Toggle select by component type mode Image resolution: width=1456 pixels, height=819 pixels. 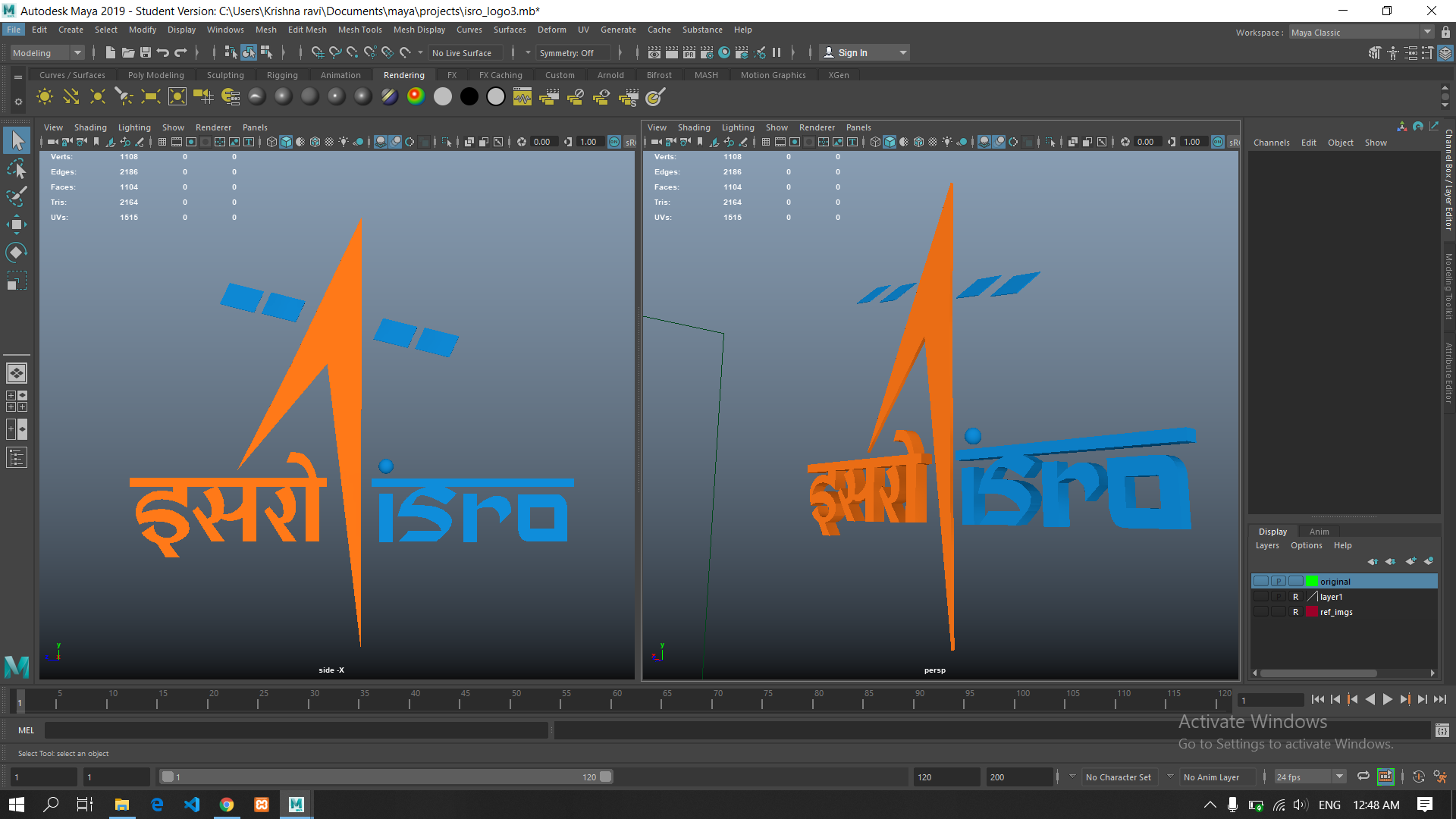tap(266, 52)
